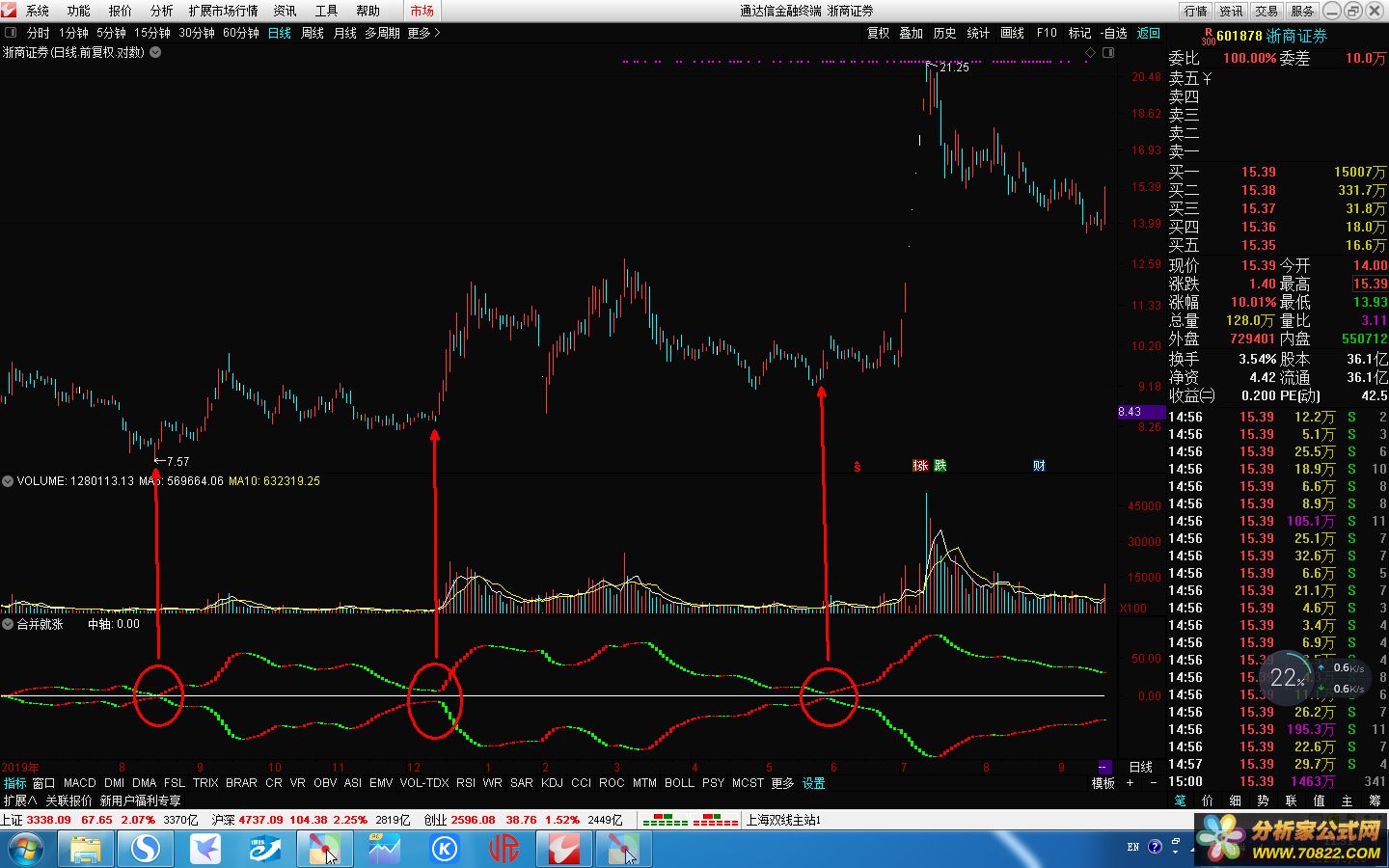Click the diamond marker icon above chart
Viewport: 1389px width, 868px height.
tap(1091, 53)
